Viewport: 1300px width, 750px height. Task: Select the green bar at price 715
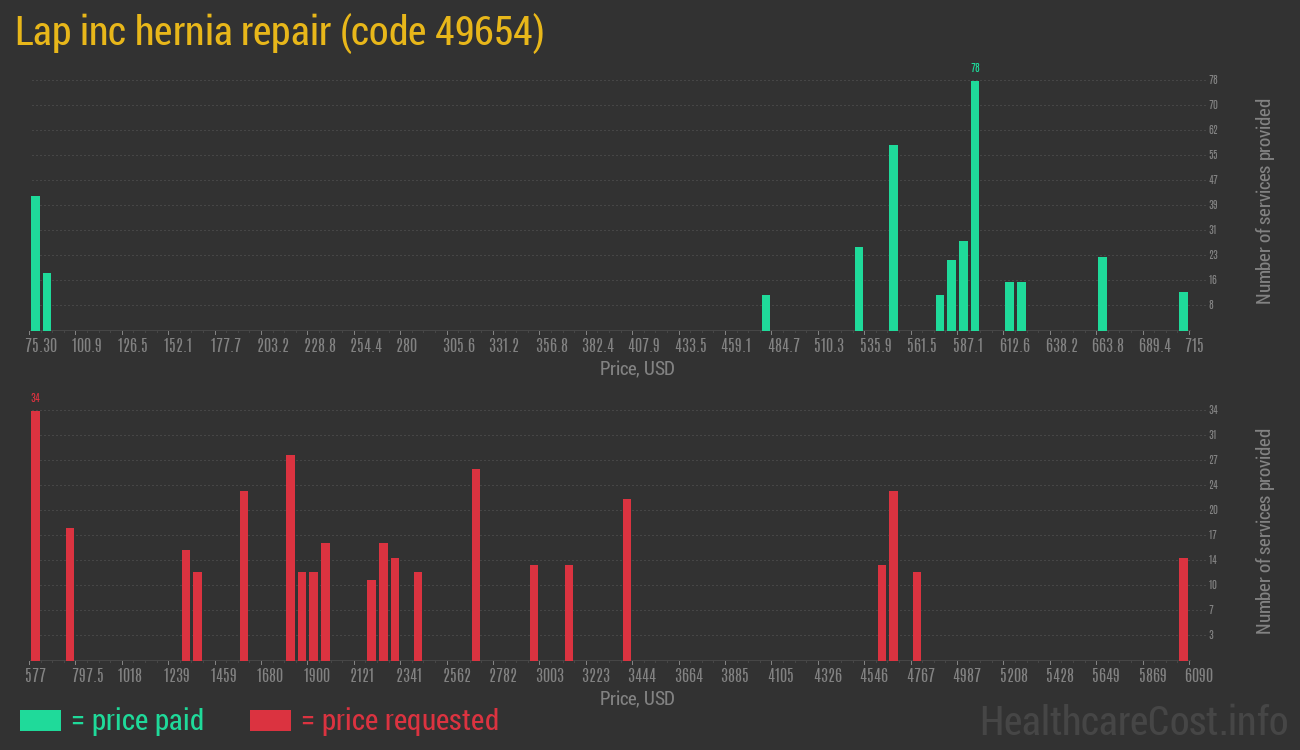coord(1183,311)
